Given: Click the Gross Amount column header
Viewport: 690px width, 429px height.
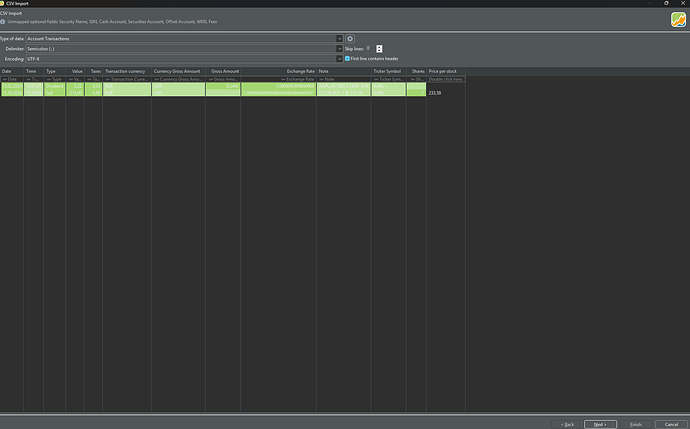Looking at the screenshot, I should point(223,72).
